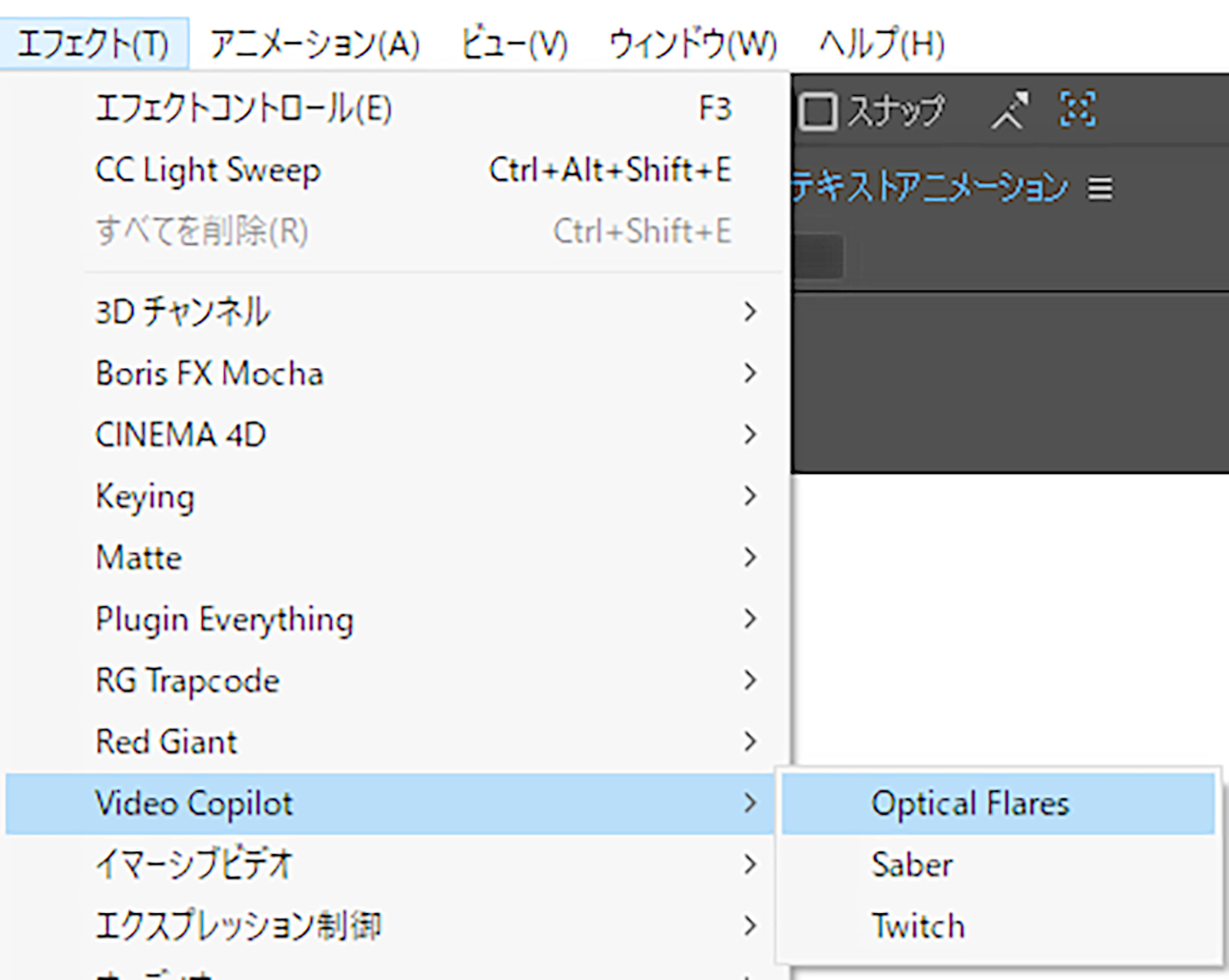Expand the Plugin Everything submenu
The image size is (1229, 980).
coord(396,619)
